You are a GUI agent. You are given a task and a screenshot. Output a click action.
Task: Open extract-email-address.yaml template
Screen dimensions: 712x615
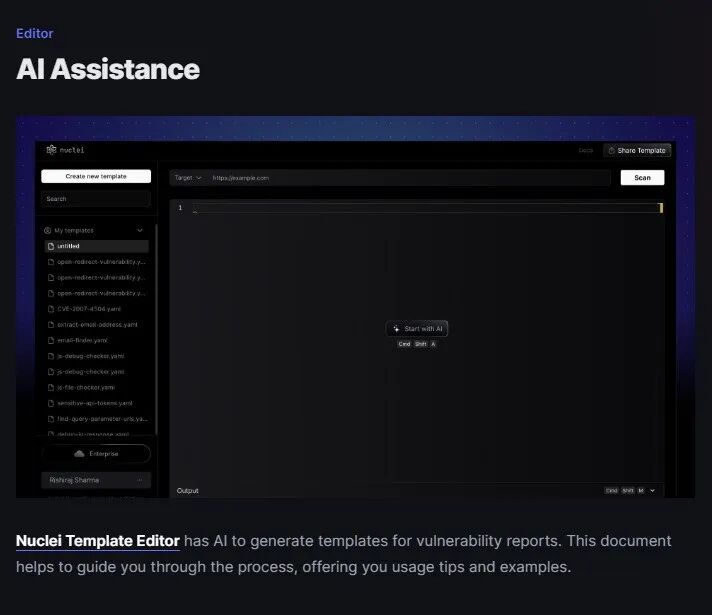[96, 325]
